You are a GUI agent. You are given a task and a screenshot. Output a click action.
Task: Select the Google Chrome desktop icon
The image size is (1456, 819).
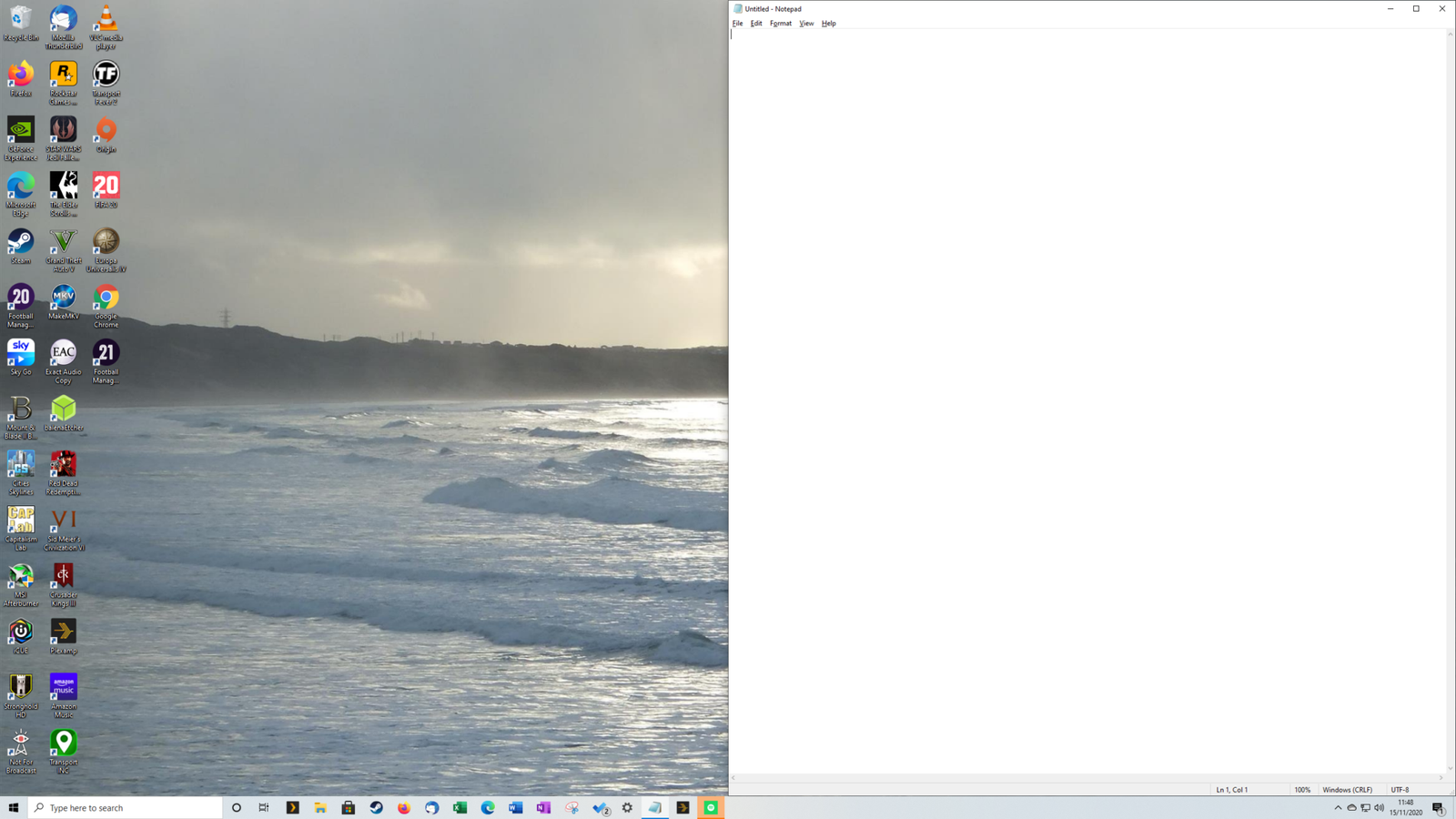click(106, 306)
